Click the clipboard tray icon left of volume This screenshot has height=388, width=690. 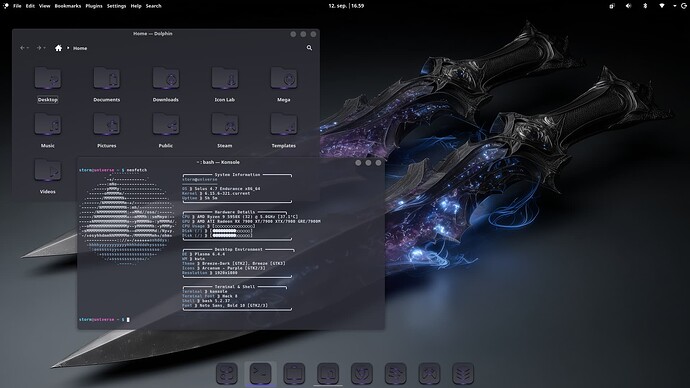point(612,6)
